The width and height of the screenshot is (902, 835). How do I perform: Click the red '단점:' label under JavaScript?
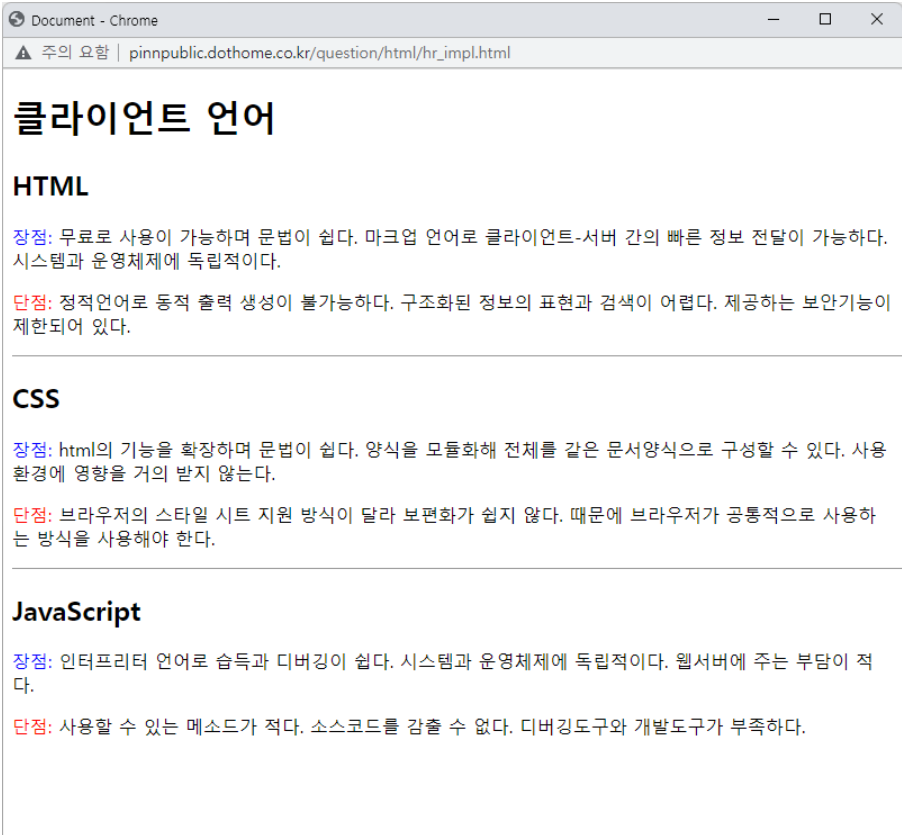tap(33, 726)
